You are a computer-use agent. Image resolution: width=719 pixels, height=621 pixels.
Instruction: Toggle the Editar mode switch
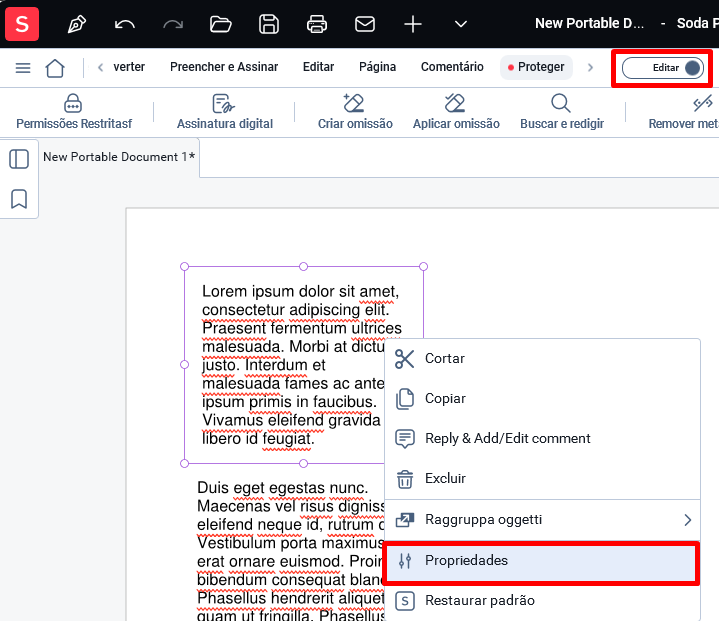pos(663,68)
